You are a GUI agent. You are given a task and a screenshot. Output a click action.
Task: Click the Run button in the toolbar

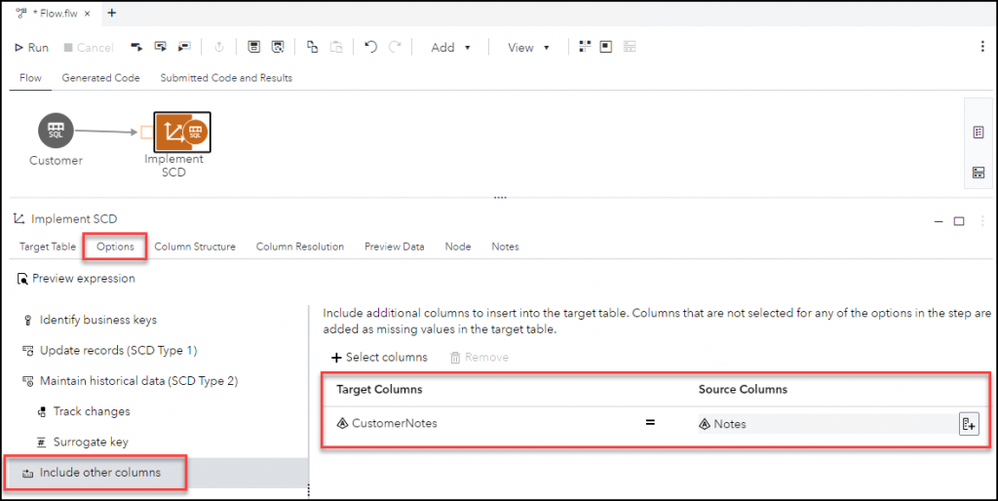click(x=31, y=47)
